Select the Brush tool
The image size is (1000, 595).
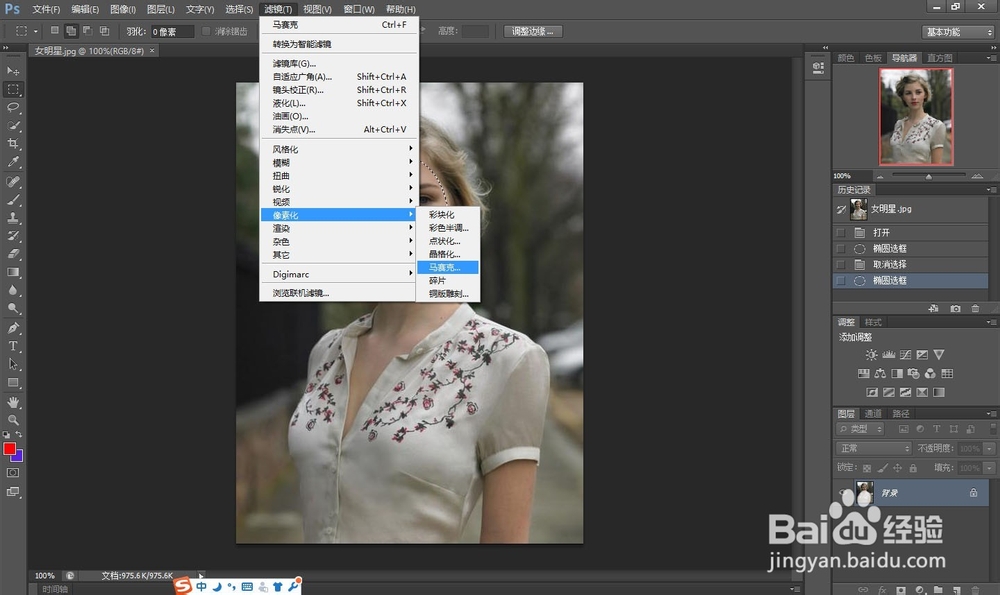click(13, 200)
